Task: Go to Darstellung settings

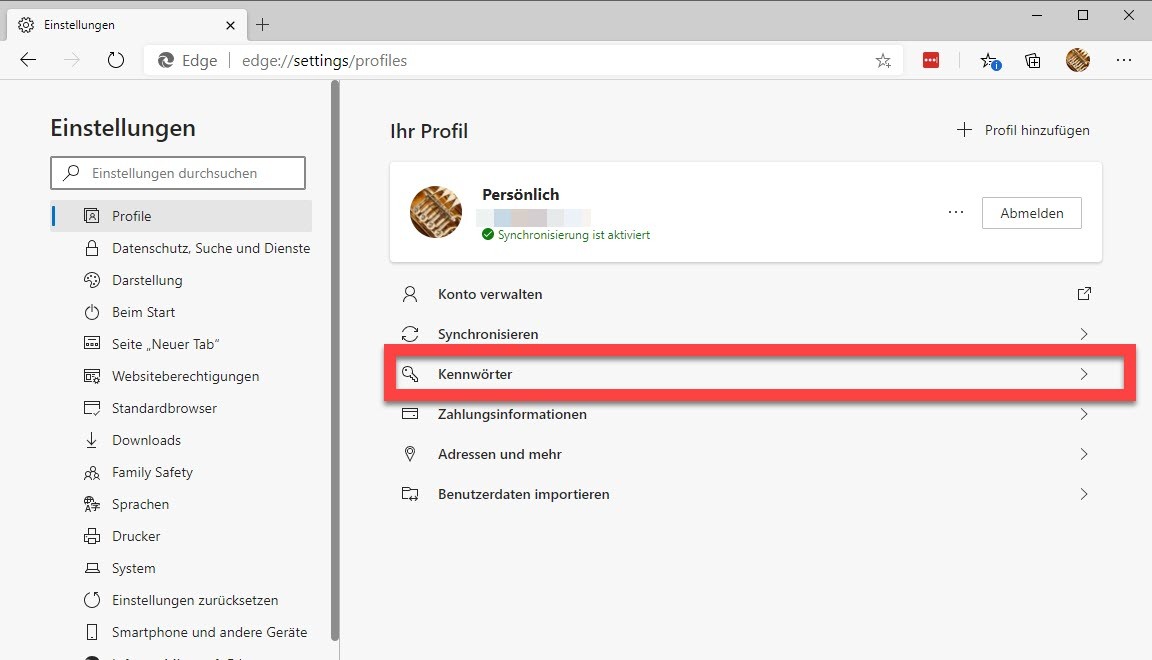Action: pos(147,280)
